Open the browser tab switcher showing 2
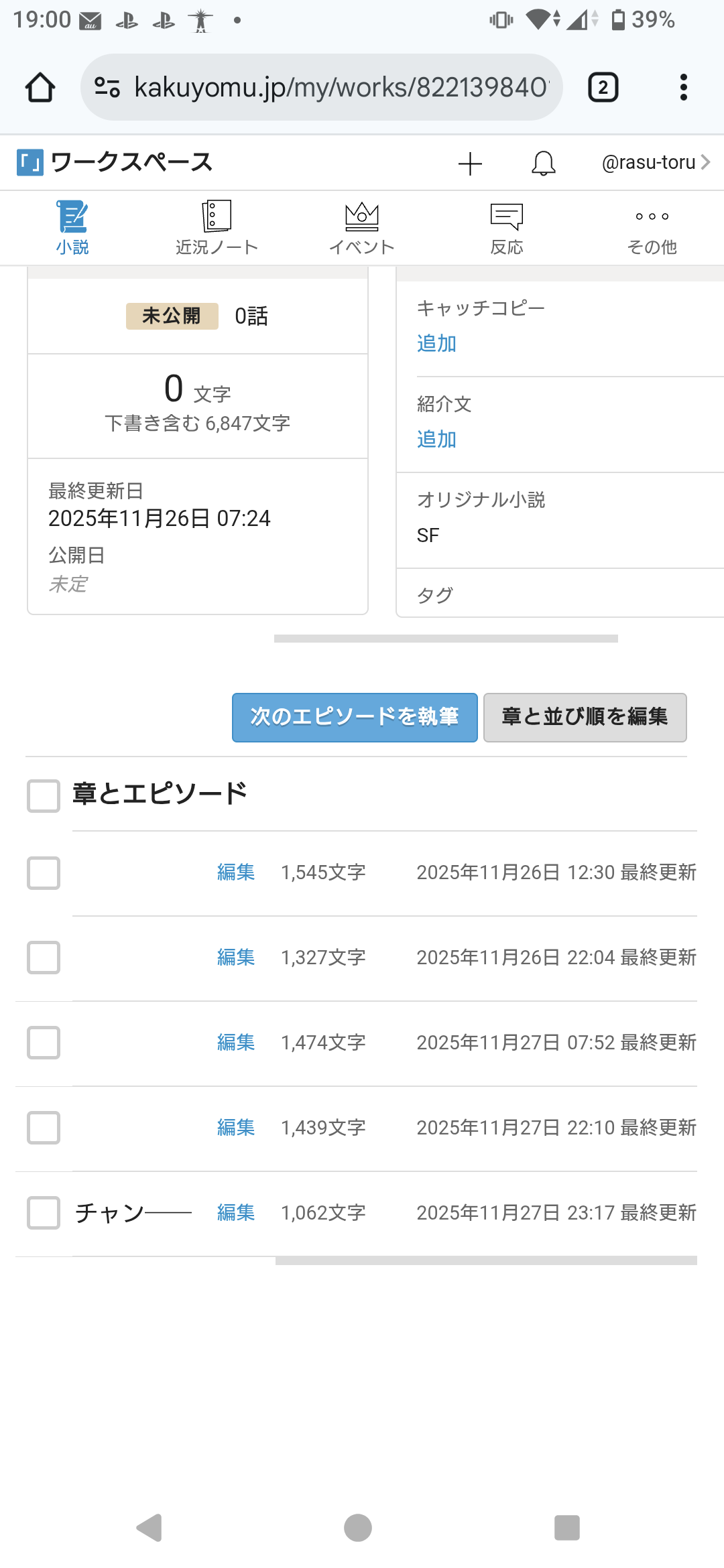Viewport: 724px width, 1568px height. point(603,87)
